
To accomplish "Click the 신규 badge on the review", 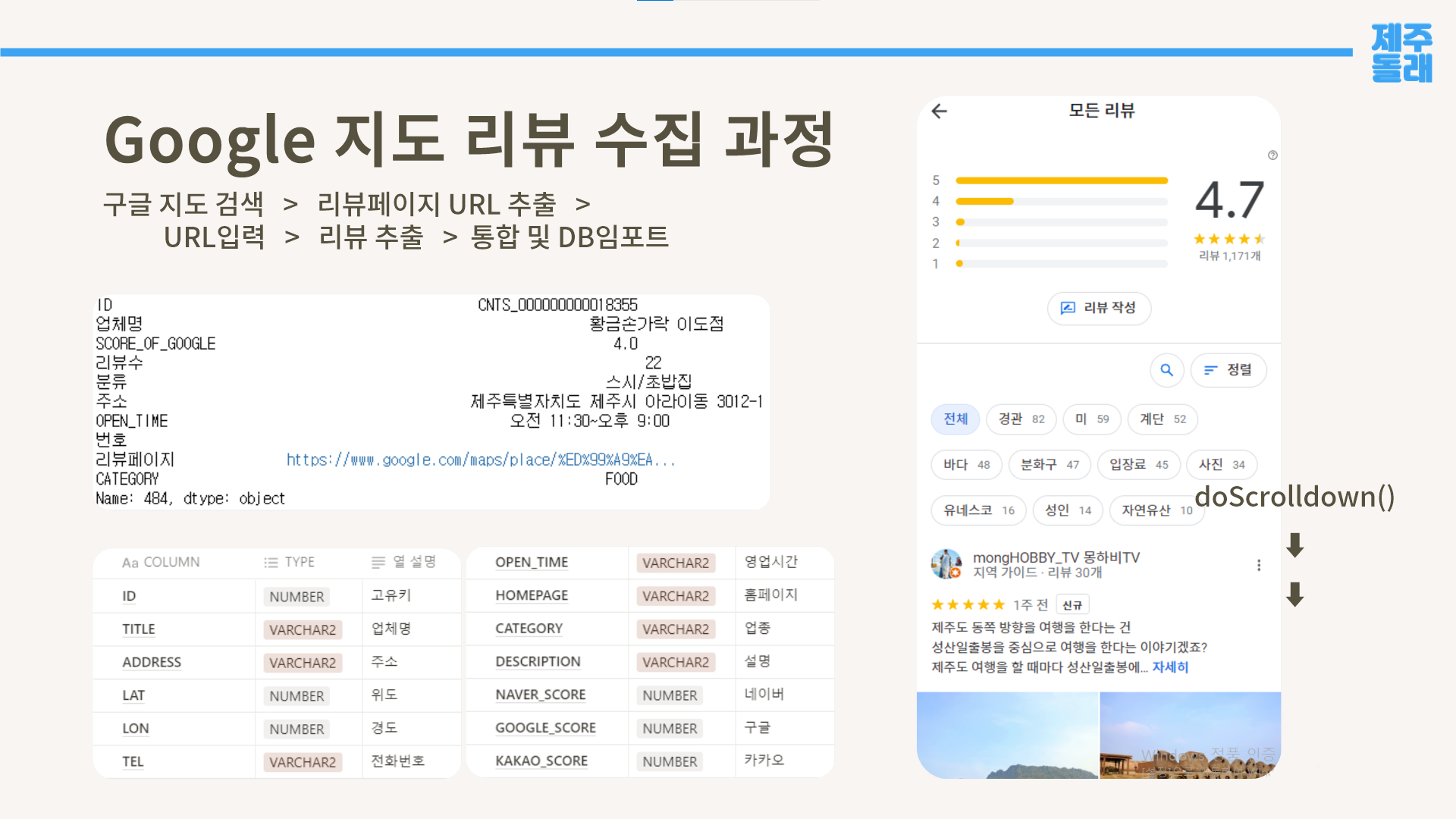I will 1072,604.
